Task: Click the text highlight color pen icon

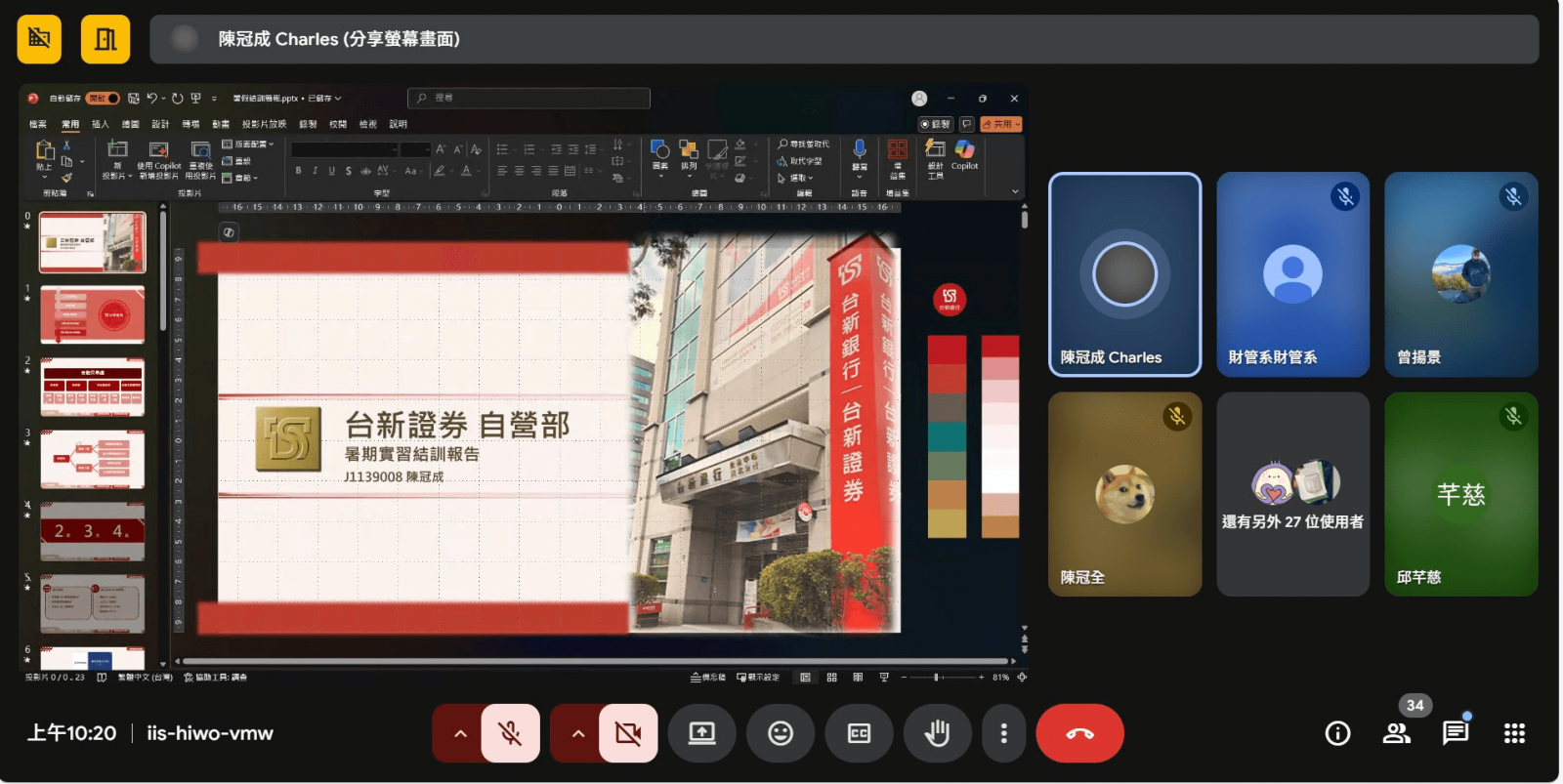Action: pyautogui.click(x=440, y=171)
